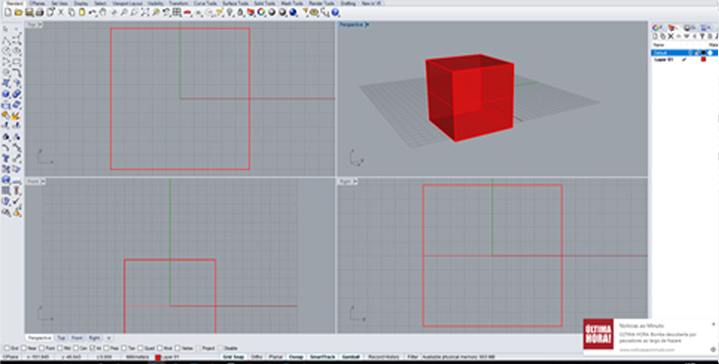Toggle Grid Snap in status bar
The image size is (719, 364).
233,357
